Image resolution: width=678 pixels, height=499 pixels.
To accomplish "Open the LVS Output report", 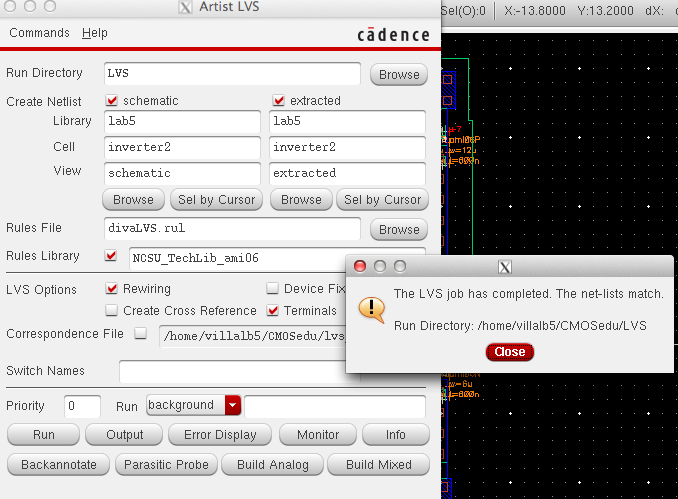I will [x=125, y=435].
